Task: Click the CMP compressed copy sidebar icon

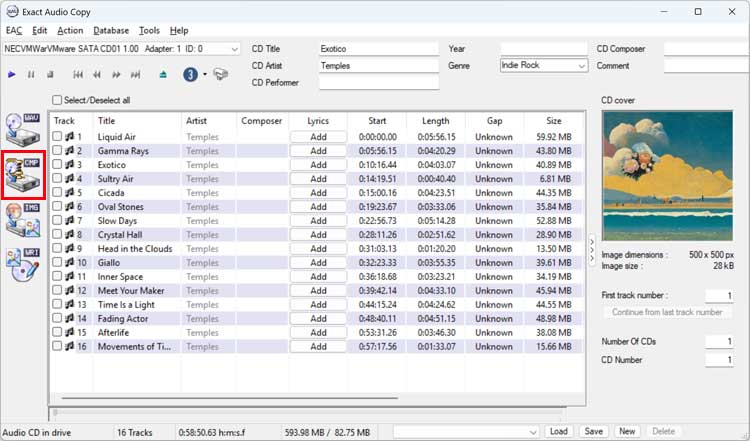Action: coord(23,175)
